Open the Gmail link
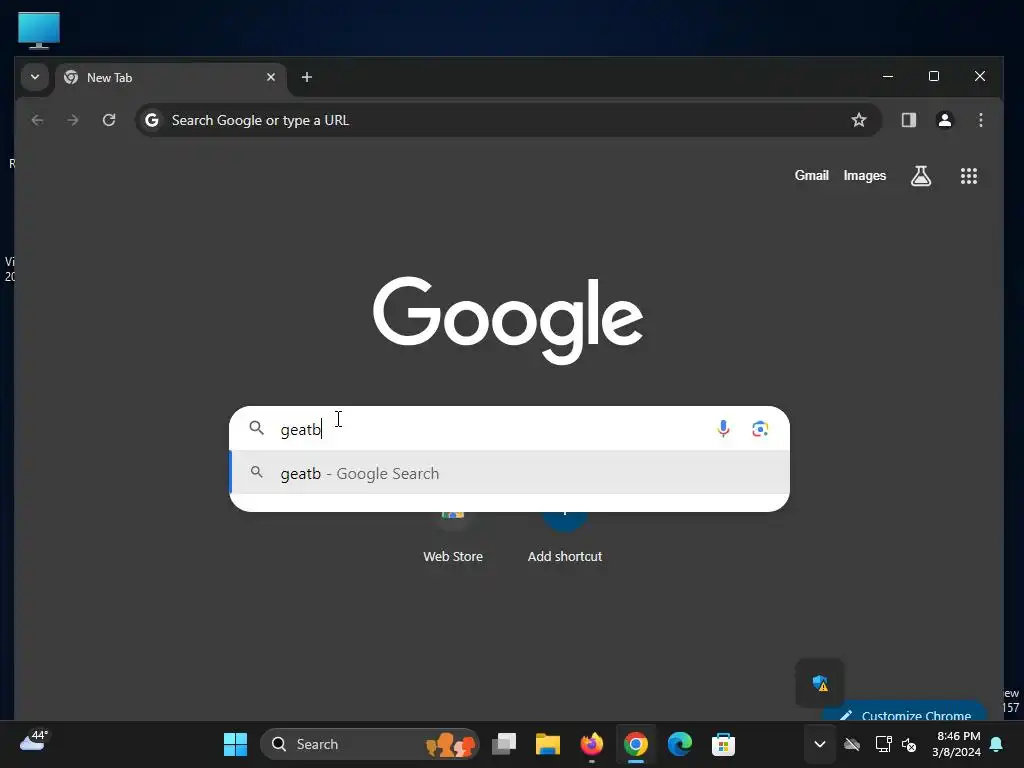The width and height of the screenshot is (1024, 768). click(x=811, y=176)
